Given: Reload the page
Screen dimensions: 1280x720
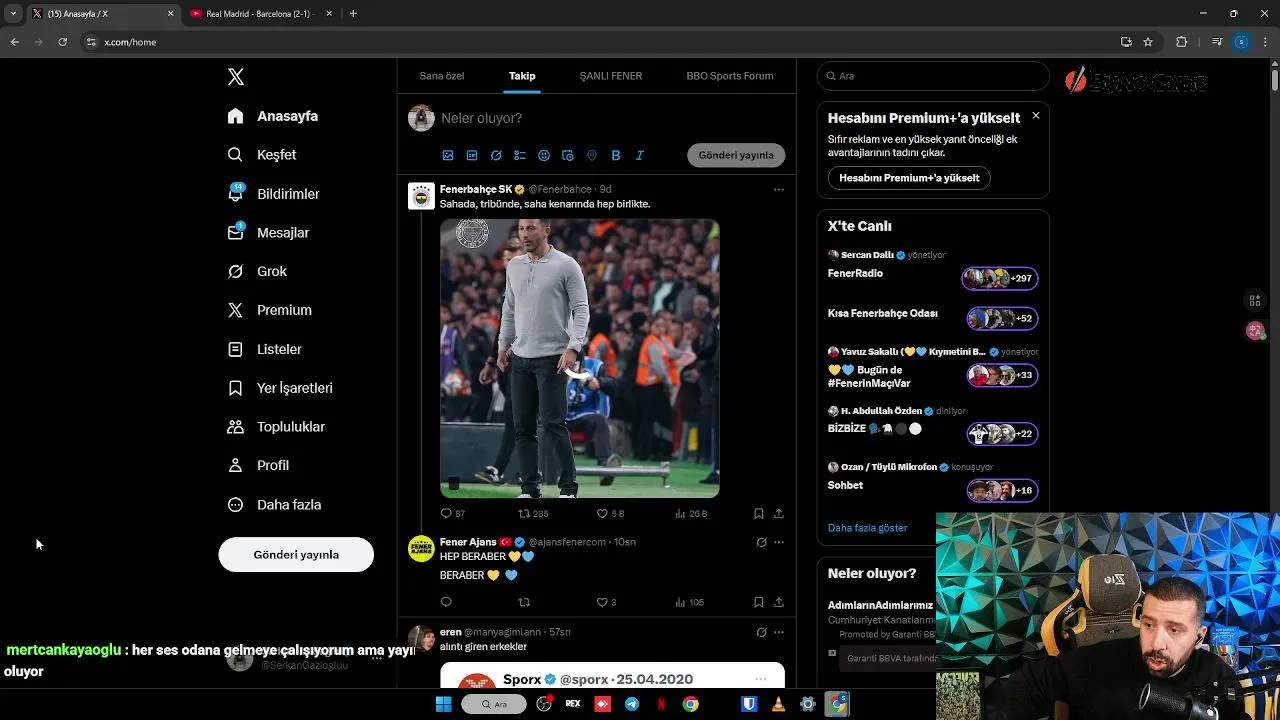Looking at the screenshot, I should (x=62, y=42).
